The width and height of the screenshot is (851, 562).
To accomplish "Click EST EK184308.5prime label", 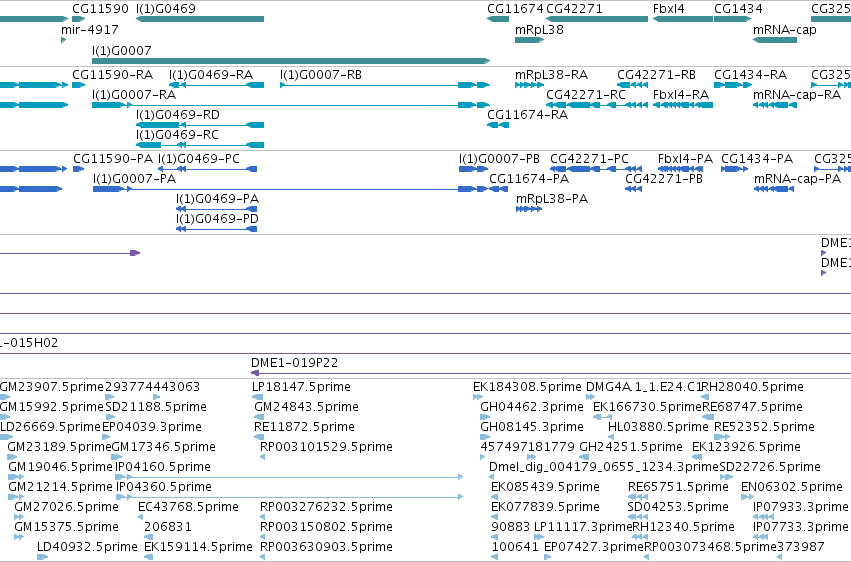I will click(527, 387).
